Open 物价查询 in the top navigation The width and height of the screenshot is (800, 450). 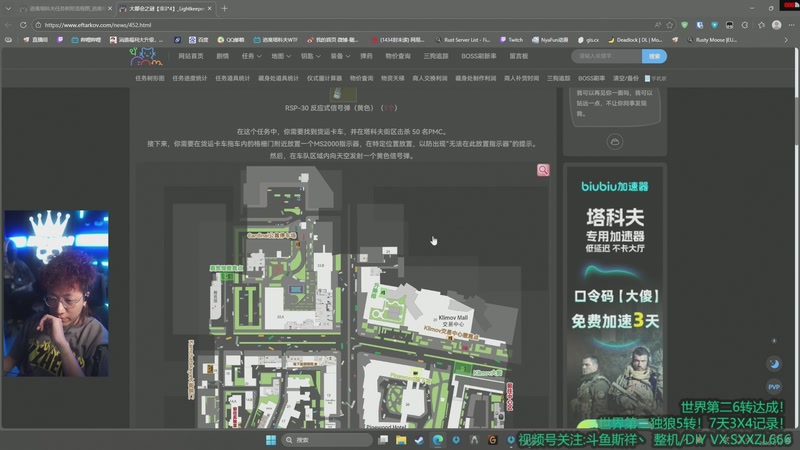[398, 56]
